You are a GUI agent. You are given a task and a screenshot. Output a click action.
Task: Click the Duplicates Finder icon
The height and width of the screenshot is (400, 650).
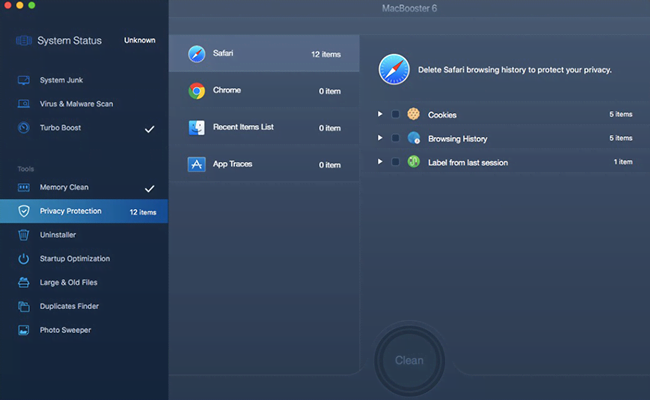[24, 306]
